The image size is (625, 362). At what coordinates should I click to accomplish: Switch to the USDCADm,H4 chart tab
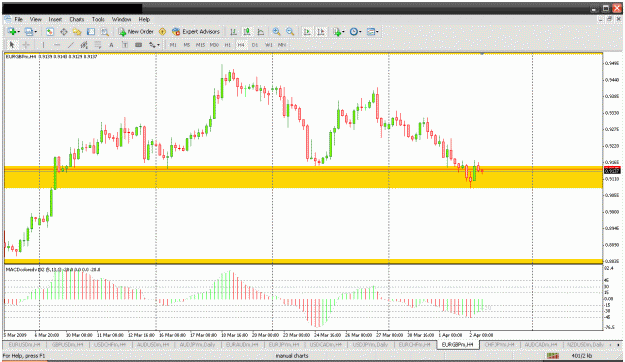(325, 344)
